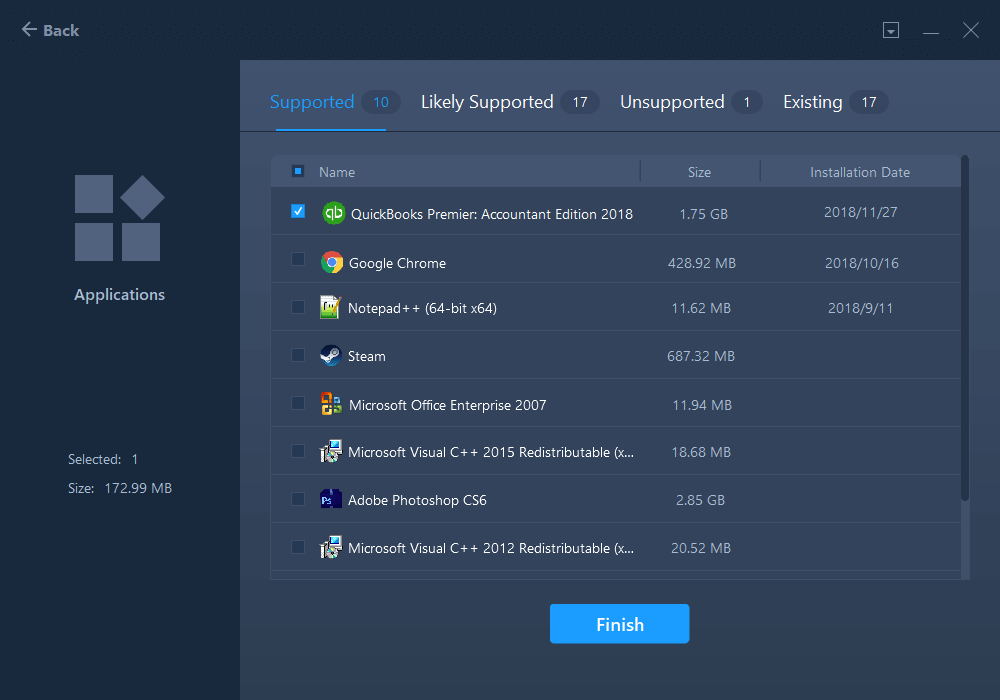The image size is (1000, 700).
Task: Tick the Steam checkbox
Action: tap(298, 355)
